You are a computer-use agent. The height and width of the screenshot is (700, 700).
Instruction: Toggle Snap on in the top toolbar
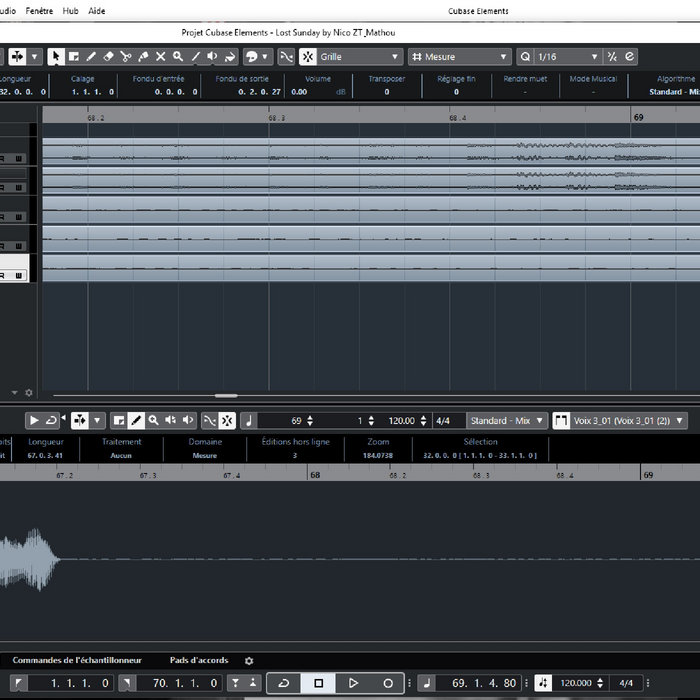point(308,57)
